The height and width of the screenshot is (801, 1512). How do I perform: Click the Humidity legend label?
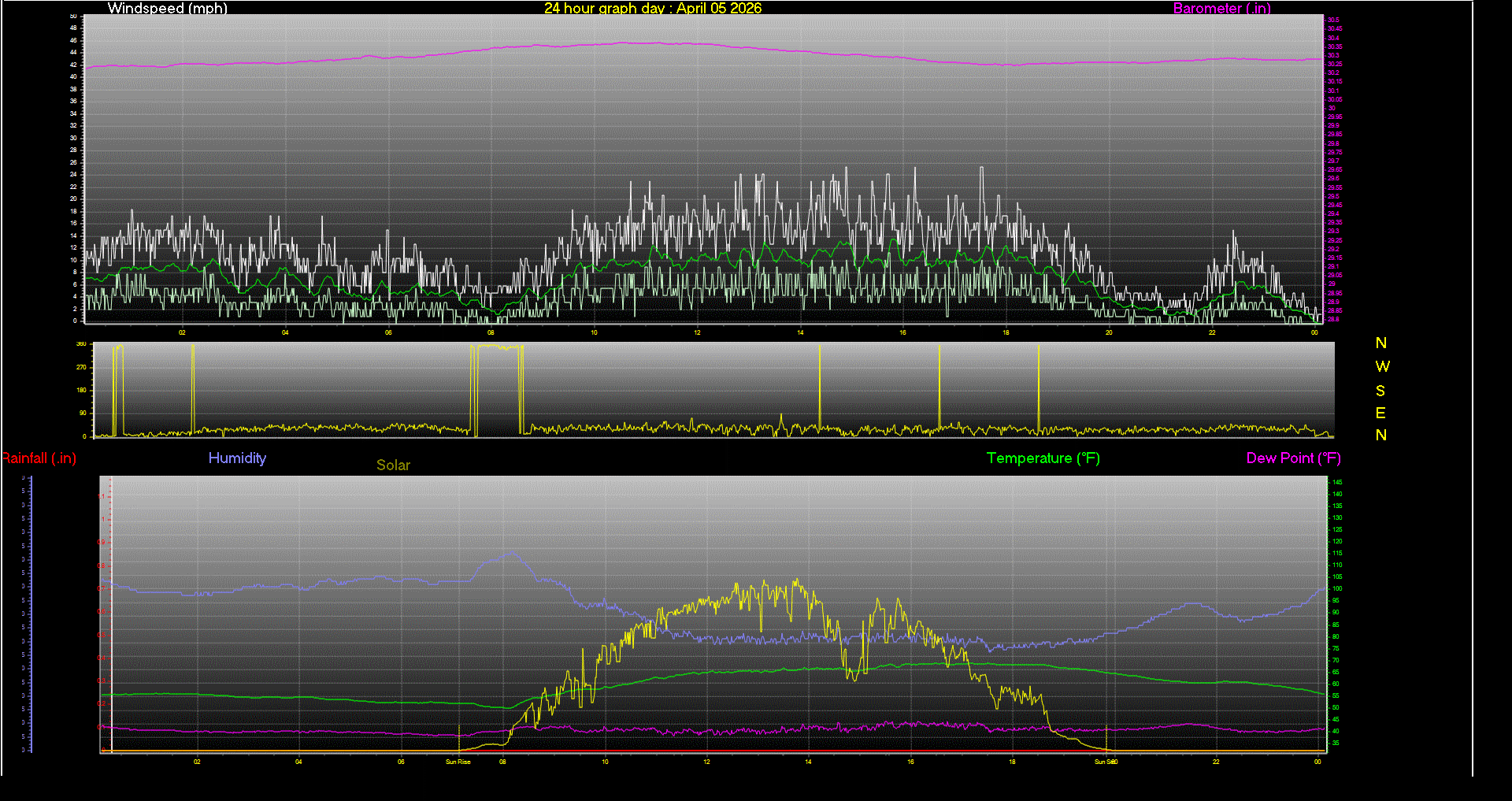click(237, 458)
